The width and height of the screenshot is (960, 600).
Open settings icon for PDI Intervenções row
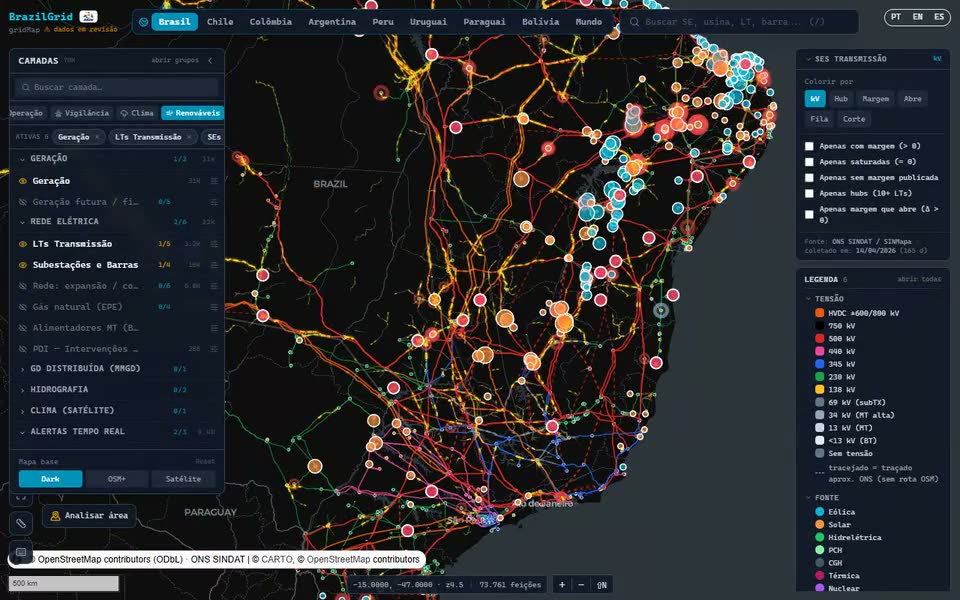214,349
